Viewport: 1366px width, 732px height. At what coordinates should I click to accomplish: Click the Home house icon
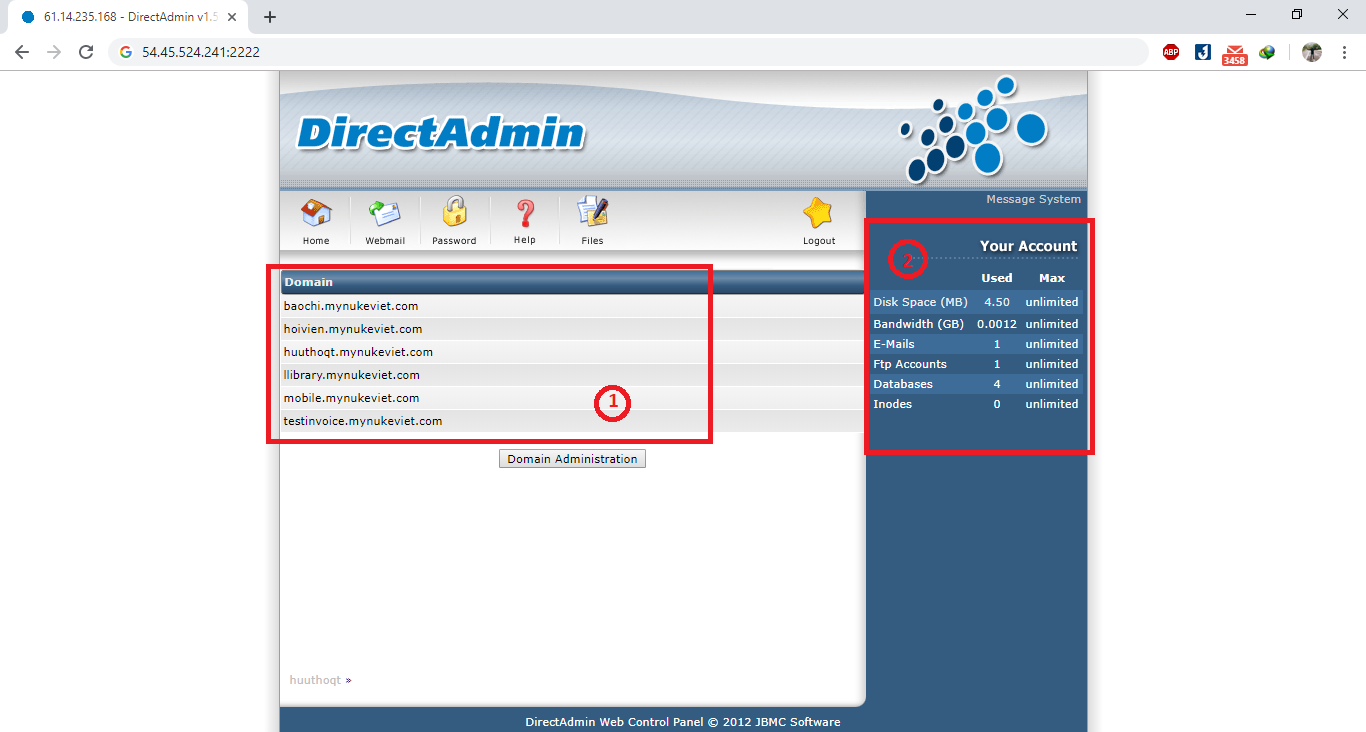316,214
